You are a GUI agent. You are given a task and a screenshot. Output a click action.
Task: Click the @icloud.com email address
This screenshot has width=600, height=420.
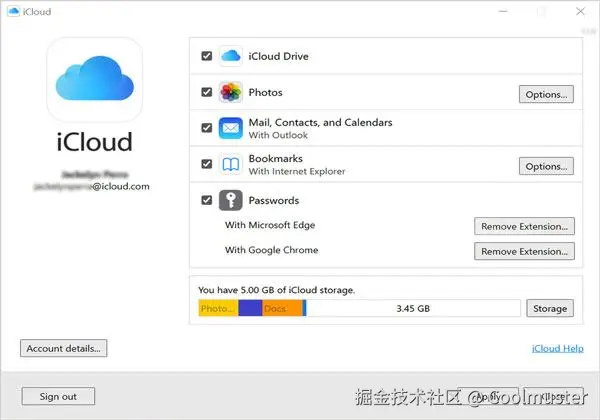[92, 187]
